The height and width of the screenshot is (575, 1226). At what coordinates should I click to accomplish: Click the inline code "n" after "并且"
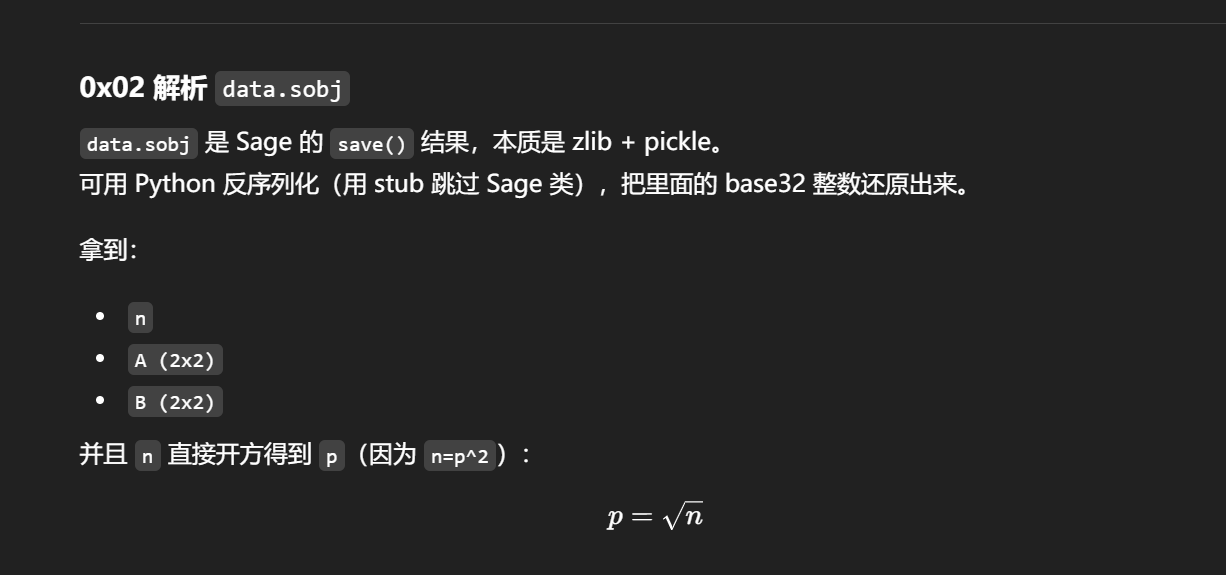(147, 456)
